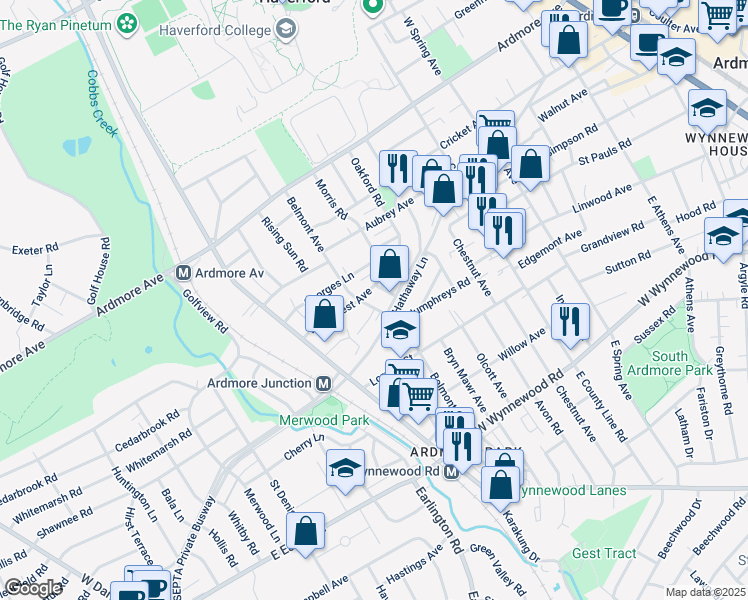
Task: Select shopping bag marker near St Denis
Action: pos(305,533)
